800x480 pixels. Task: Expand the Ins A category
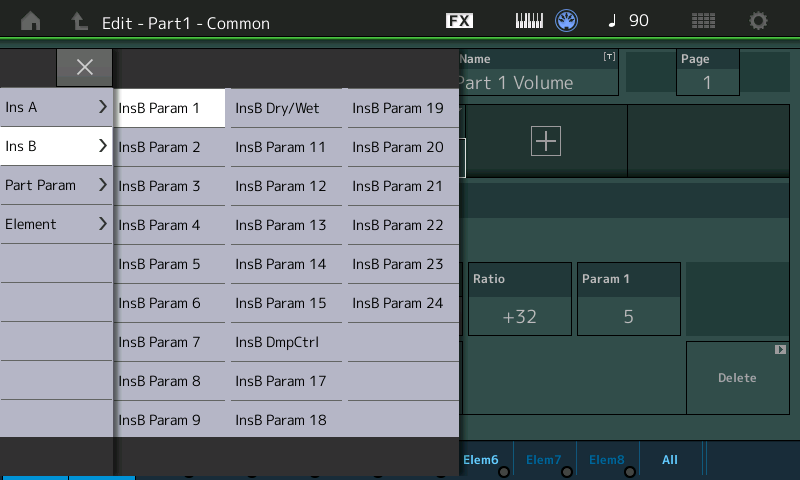click(x=56, y=107)
